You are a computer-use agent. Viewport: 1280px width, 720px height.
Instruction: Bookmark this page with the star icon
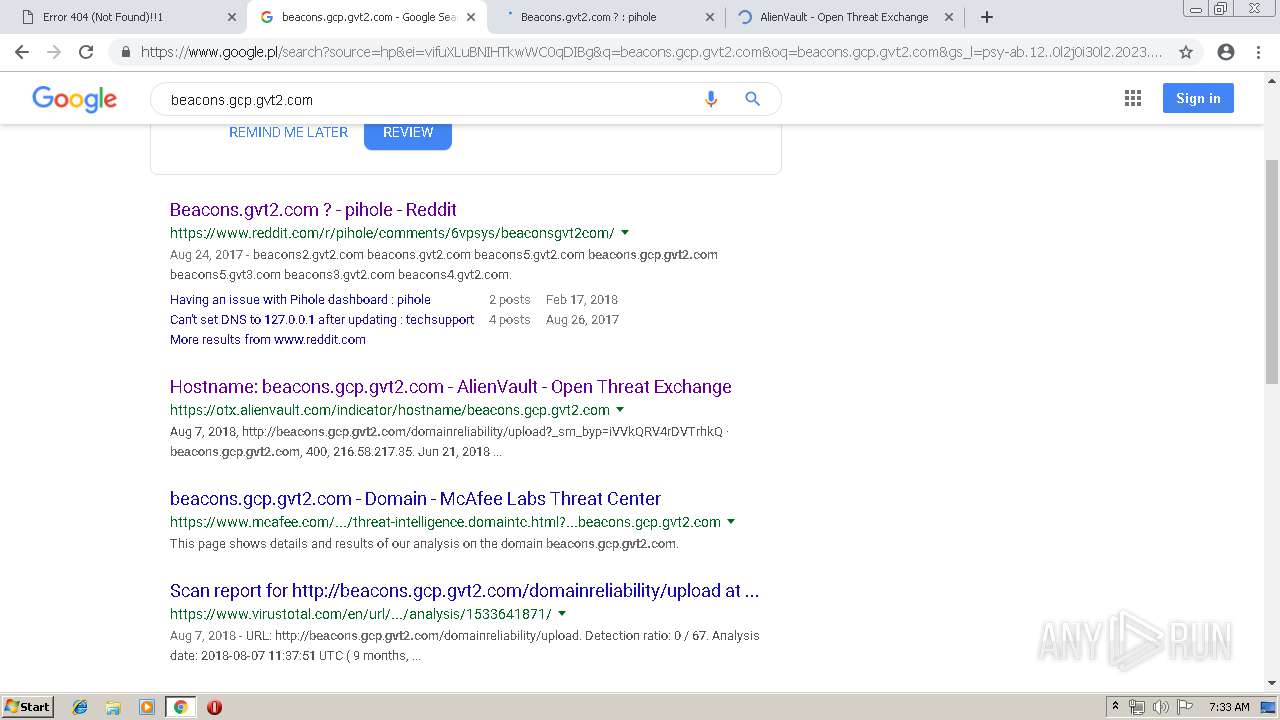[1186, 52]
